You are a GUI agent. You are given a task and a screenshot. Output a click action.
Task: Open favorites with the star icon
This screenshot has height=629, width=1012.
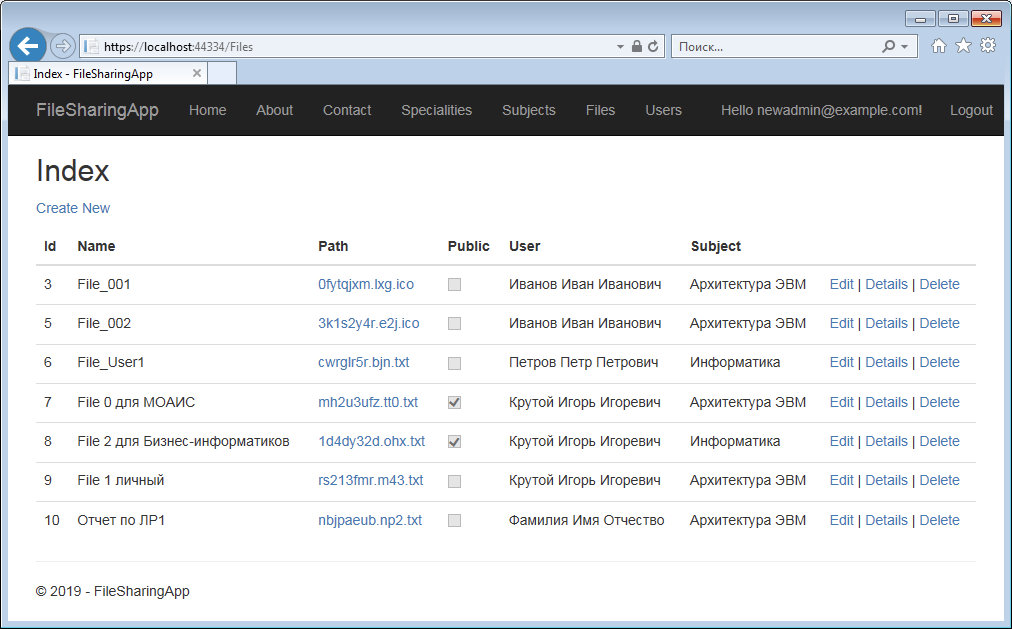tap(963, 45)
